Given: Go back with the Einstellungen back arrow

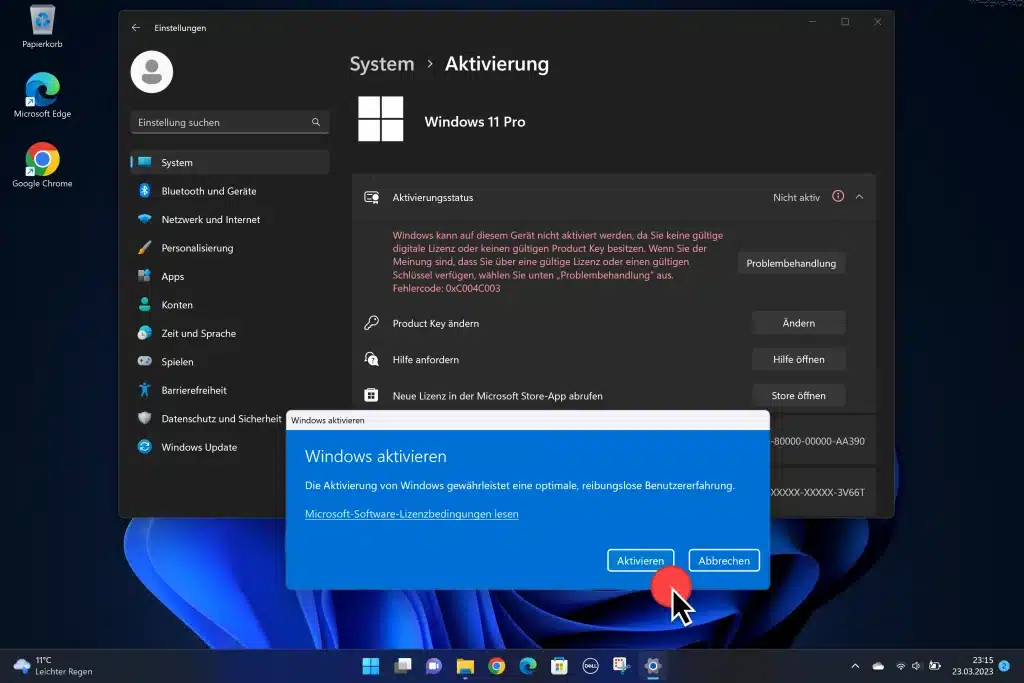Looking at the screenshot, I should [x=136, y=27].
